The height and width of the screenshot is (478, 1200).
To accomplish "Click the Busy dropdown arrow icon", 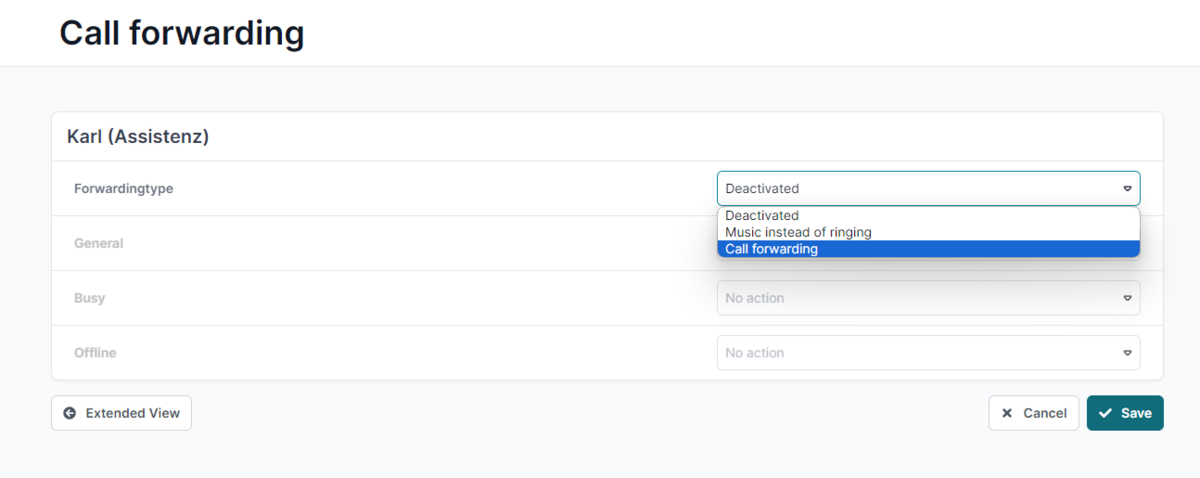I will click(1127, 298).
